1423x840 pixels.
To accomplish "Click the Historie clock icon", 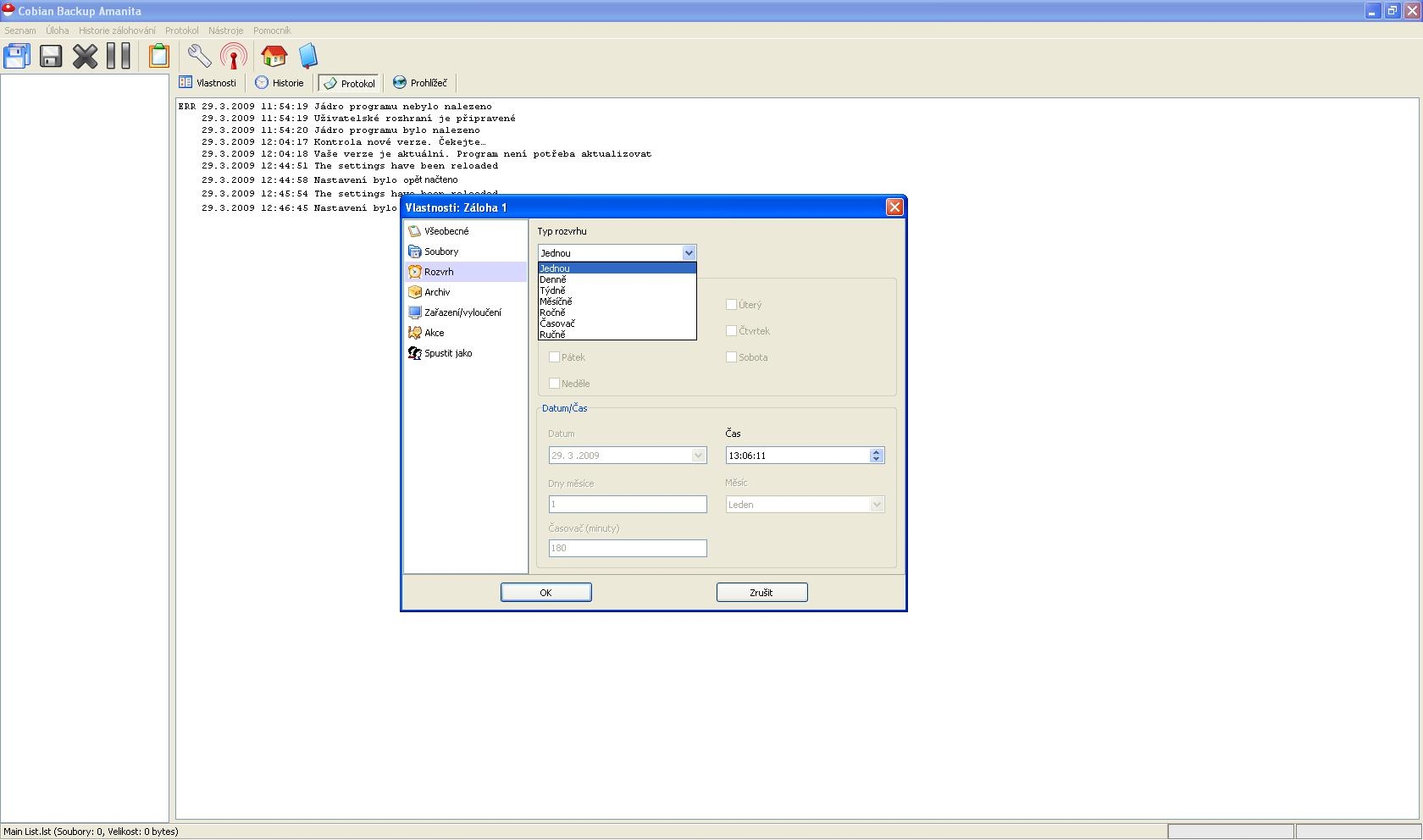I will (262, 82).
